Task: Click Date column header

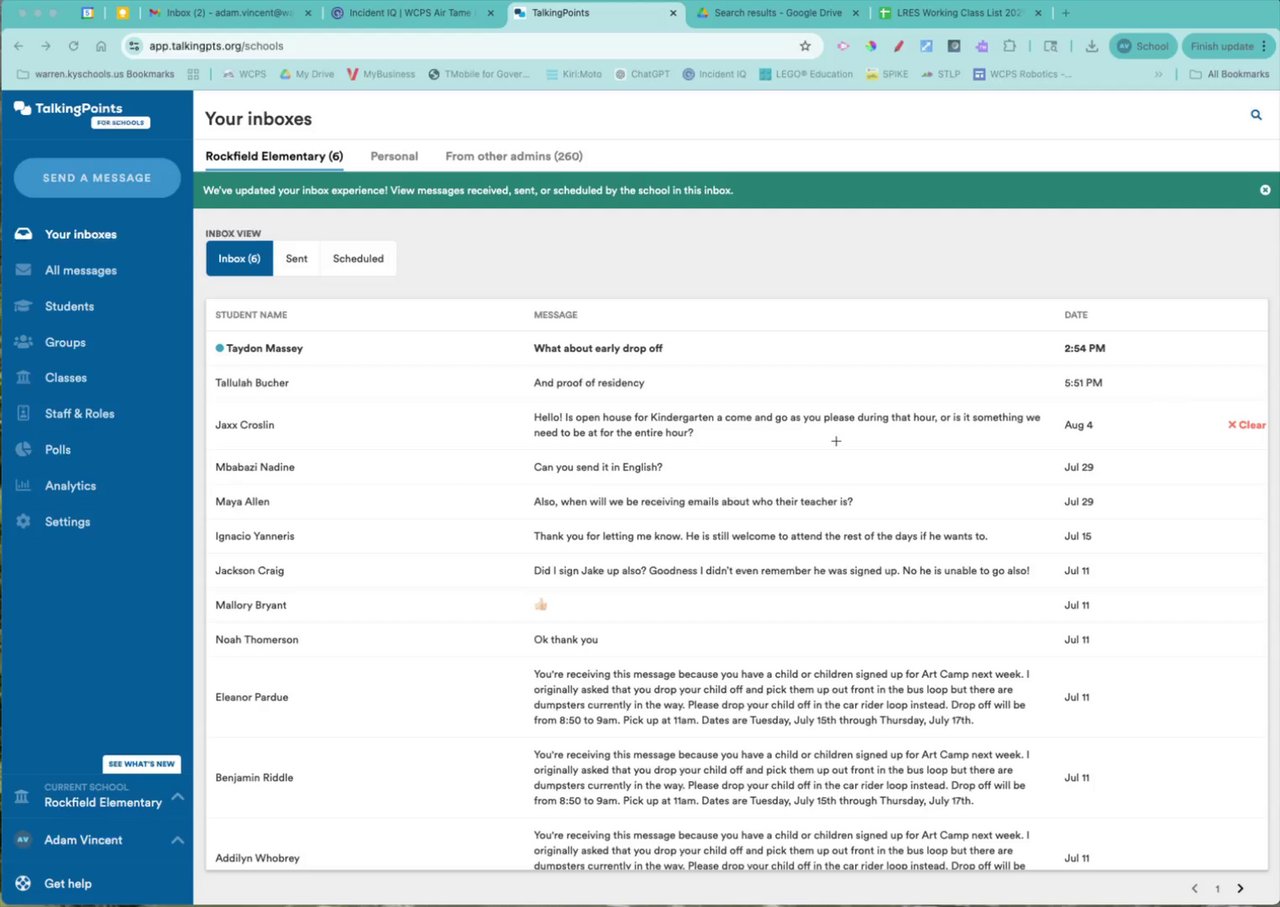Action: point(1076,315)
